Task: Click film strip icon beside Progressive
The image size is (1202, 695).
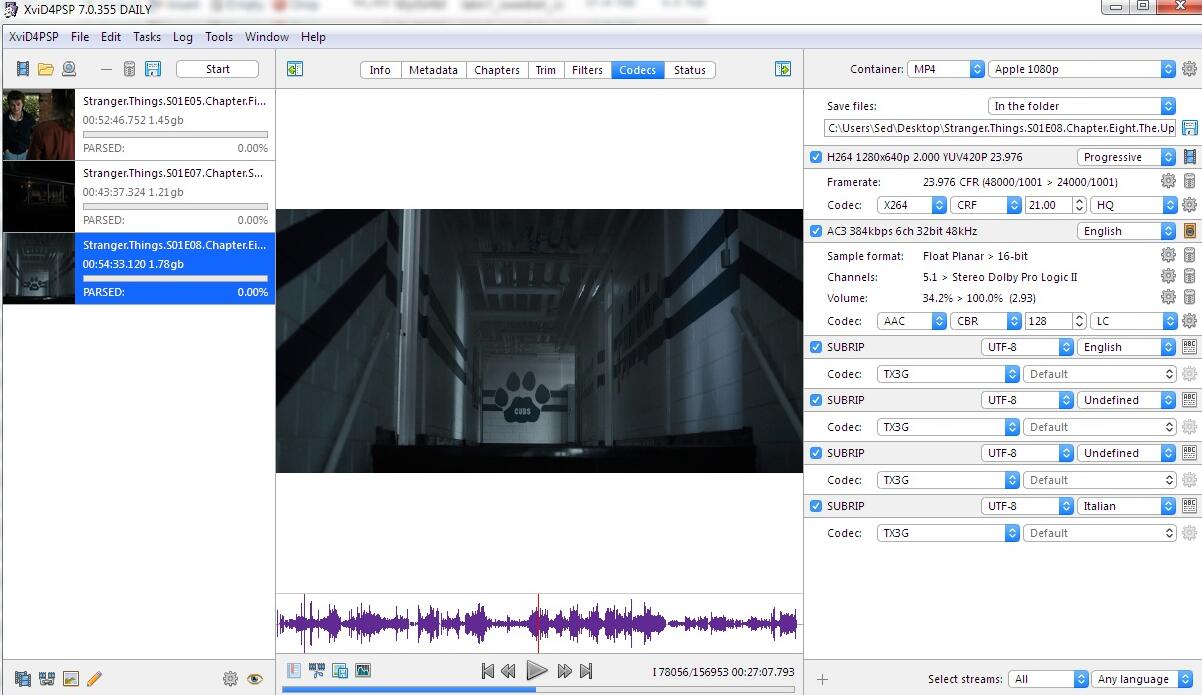Action: (1190, 157)
